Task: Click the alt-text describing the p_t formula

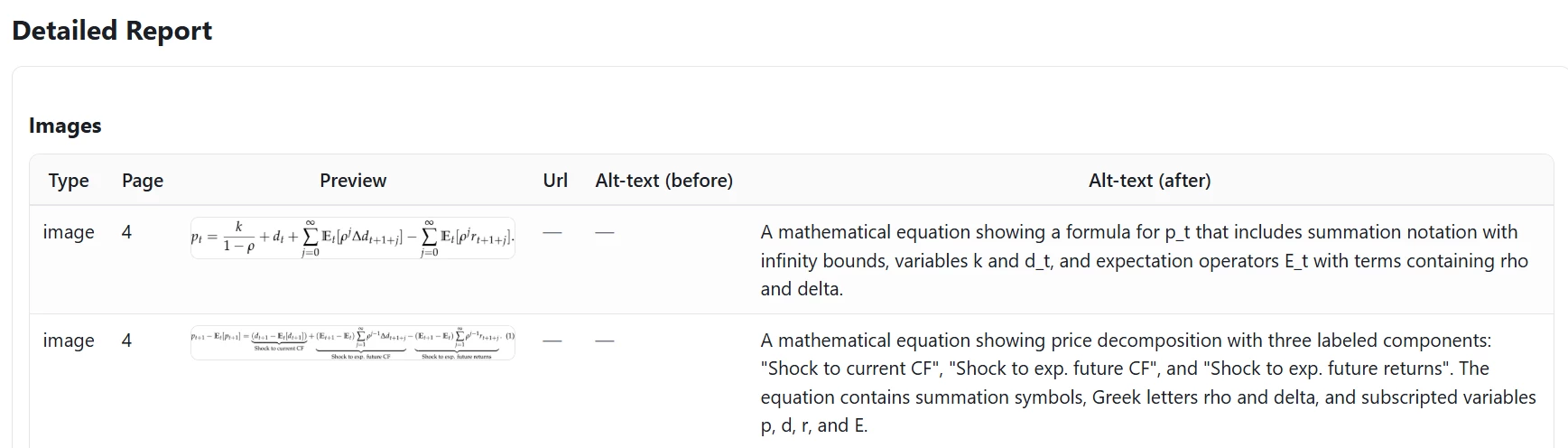Action: [x=1145, y=260]
